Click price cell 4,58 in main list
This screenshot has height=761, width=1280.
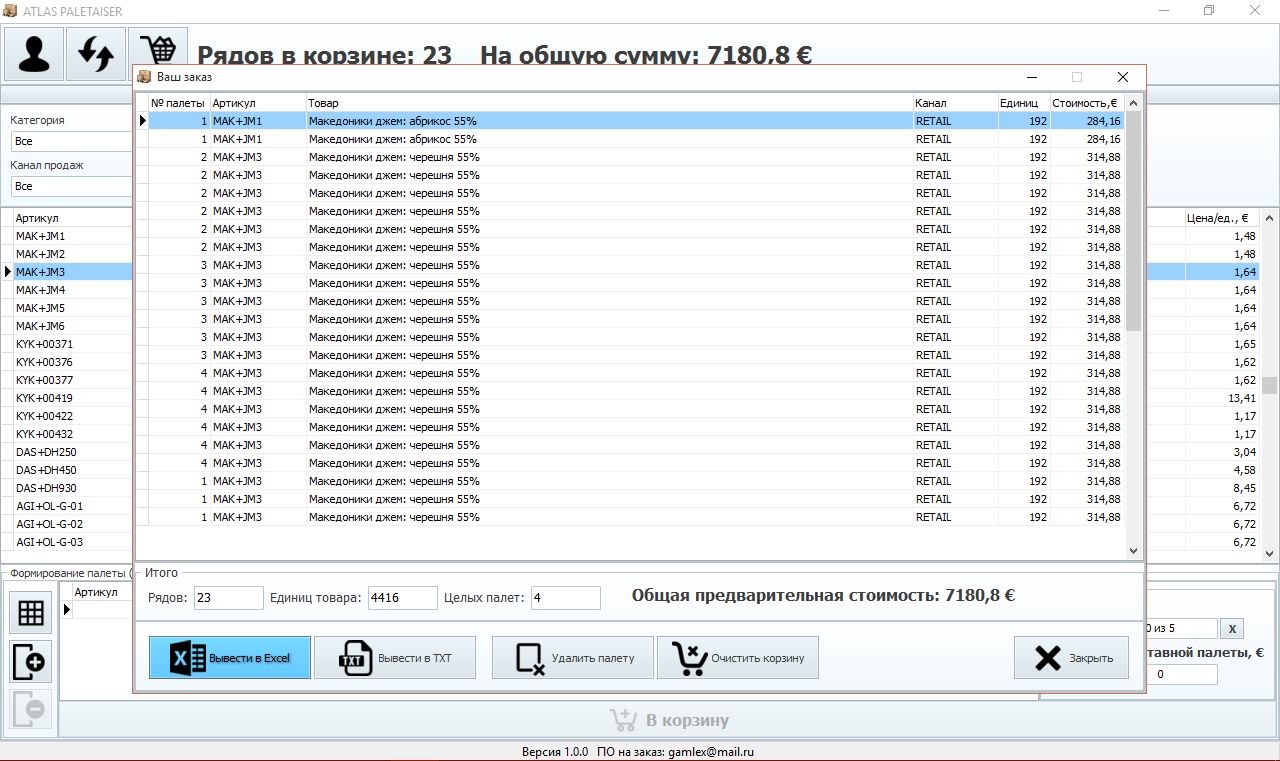tap(1222, 470)
